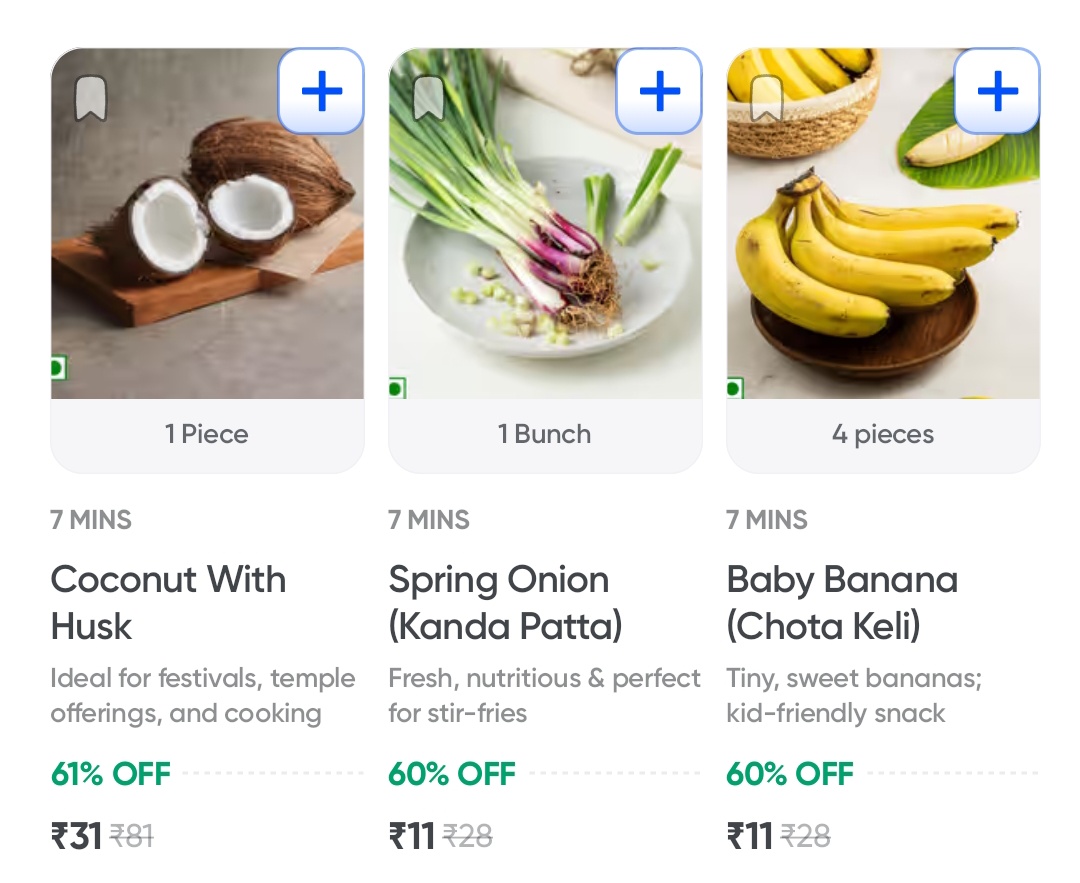Add Coconut With Husk to cart

coord(321,91)
